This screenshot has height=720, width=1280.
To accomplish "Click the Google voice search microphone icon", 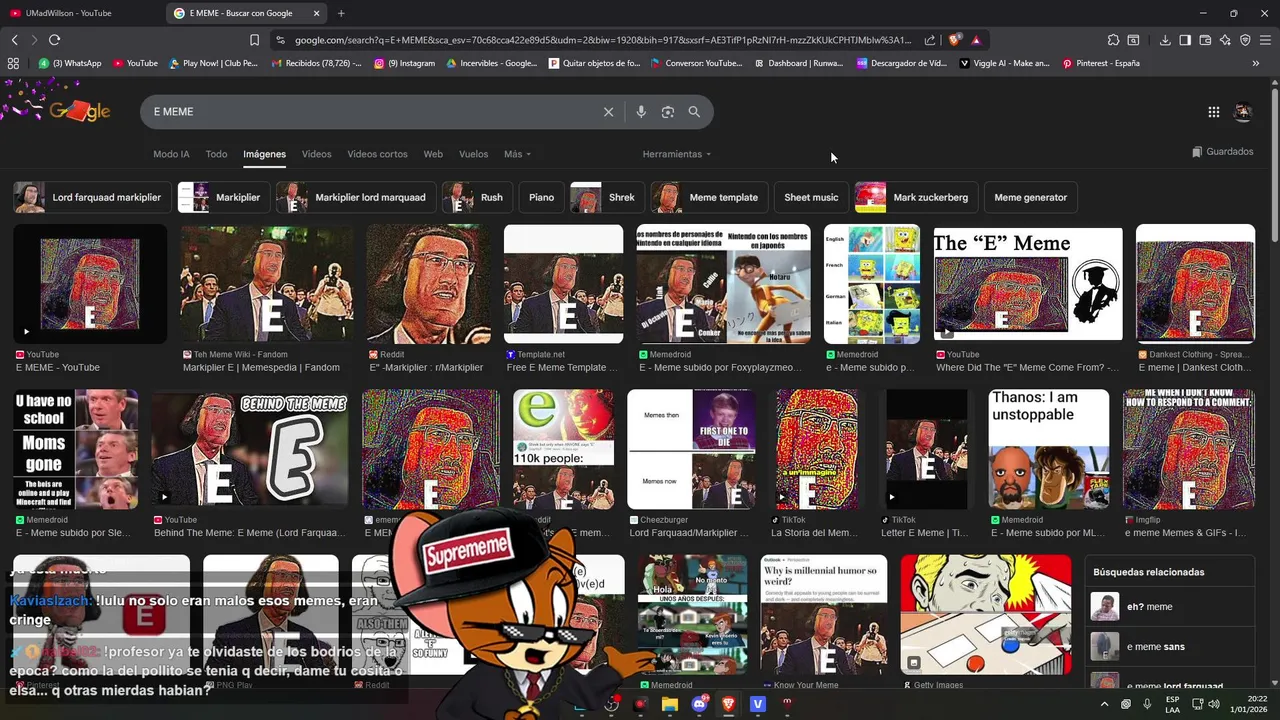I will pos(641,112).
